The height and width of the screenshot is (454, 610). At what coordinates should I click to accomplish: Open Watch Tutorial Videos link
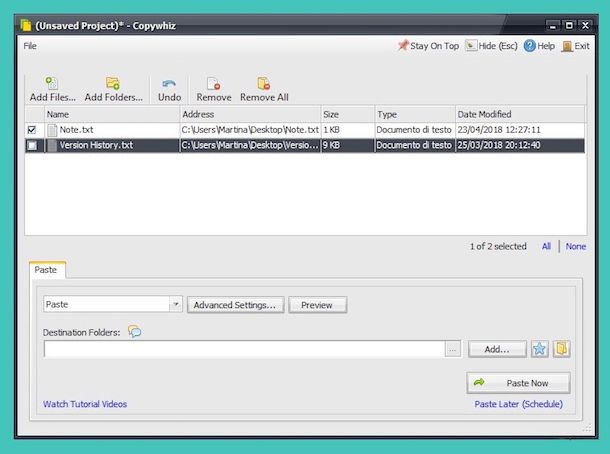point(85,404)
